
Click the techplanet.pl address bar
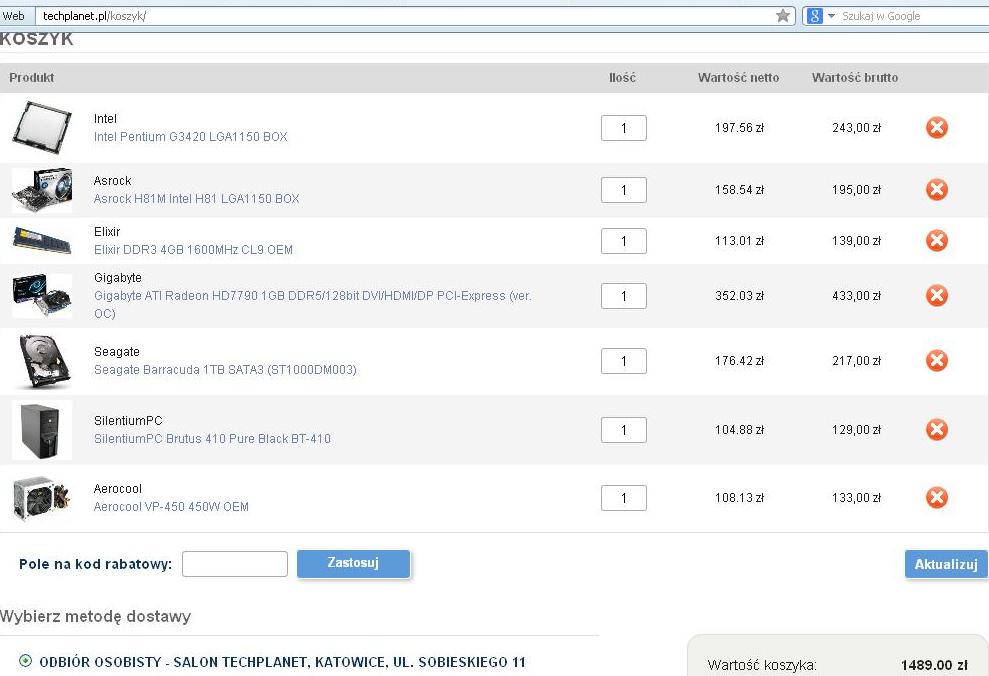coord(404,16)
